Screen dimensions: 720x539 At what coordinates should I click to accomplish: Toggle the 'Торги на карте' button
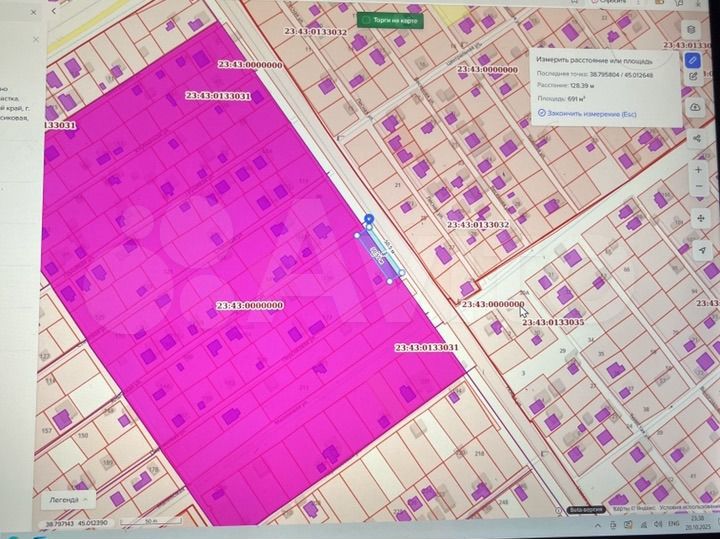click(x=390, y=19)
